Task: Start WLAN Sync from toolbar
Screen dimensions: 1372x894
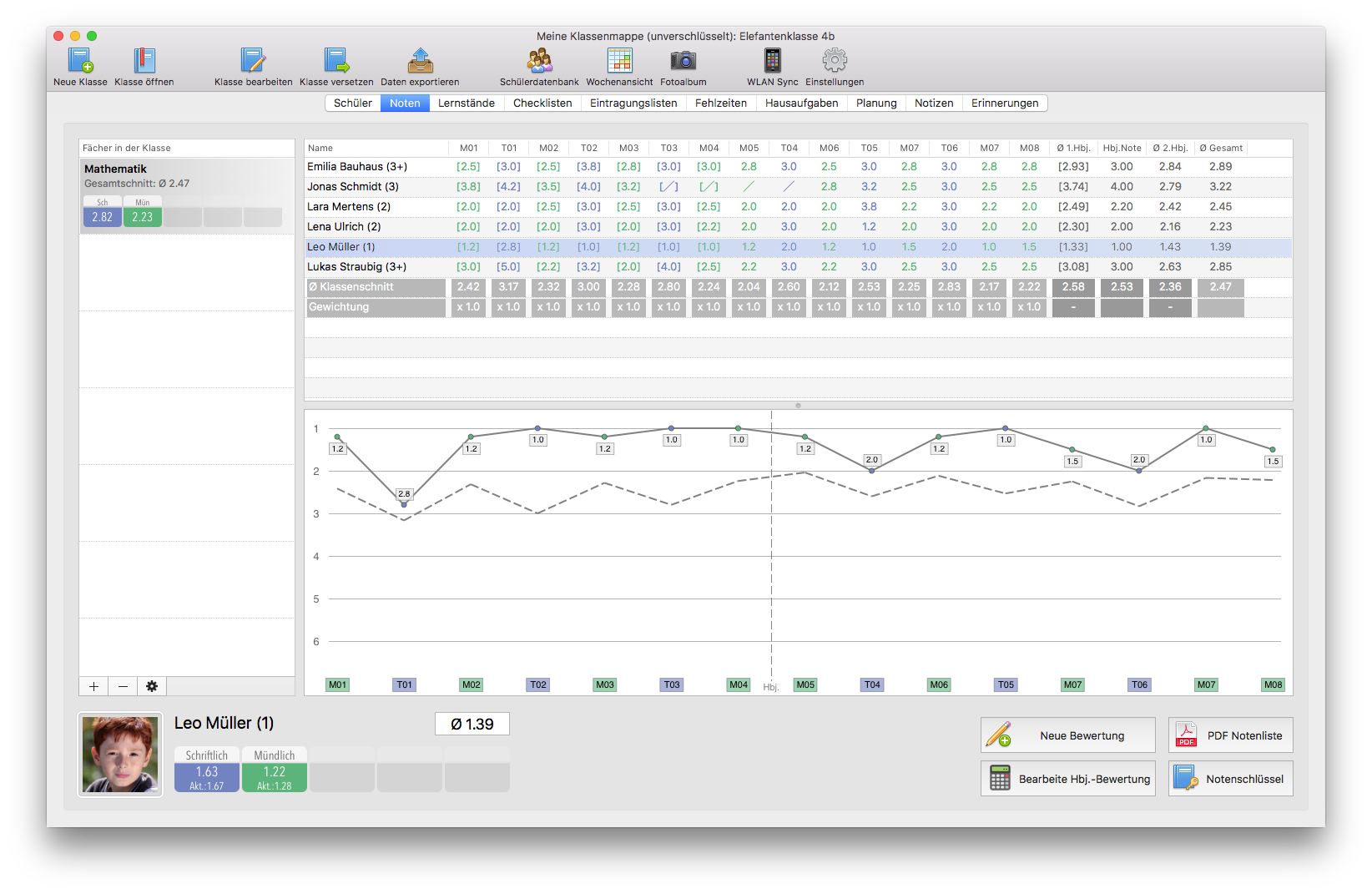Action: tap(772, 61)
